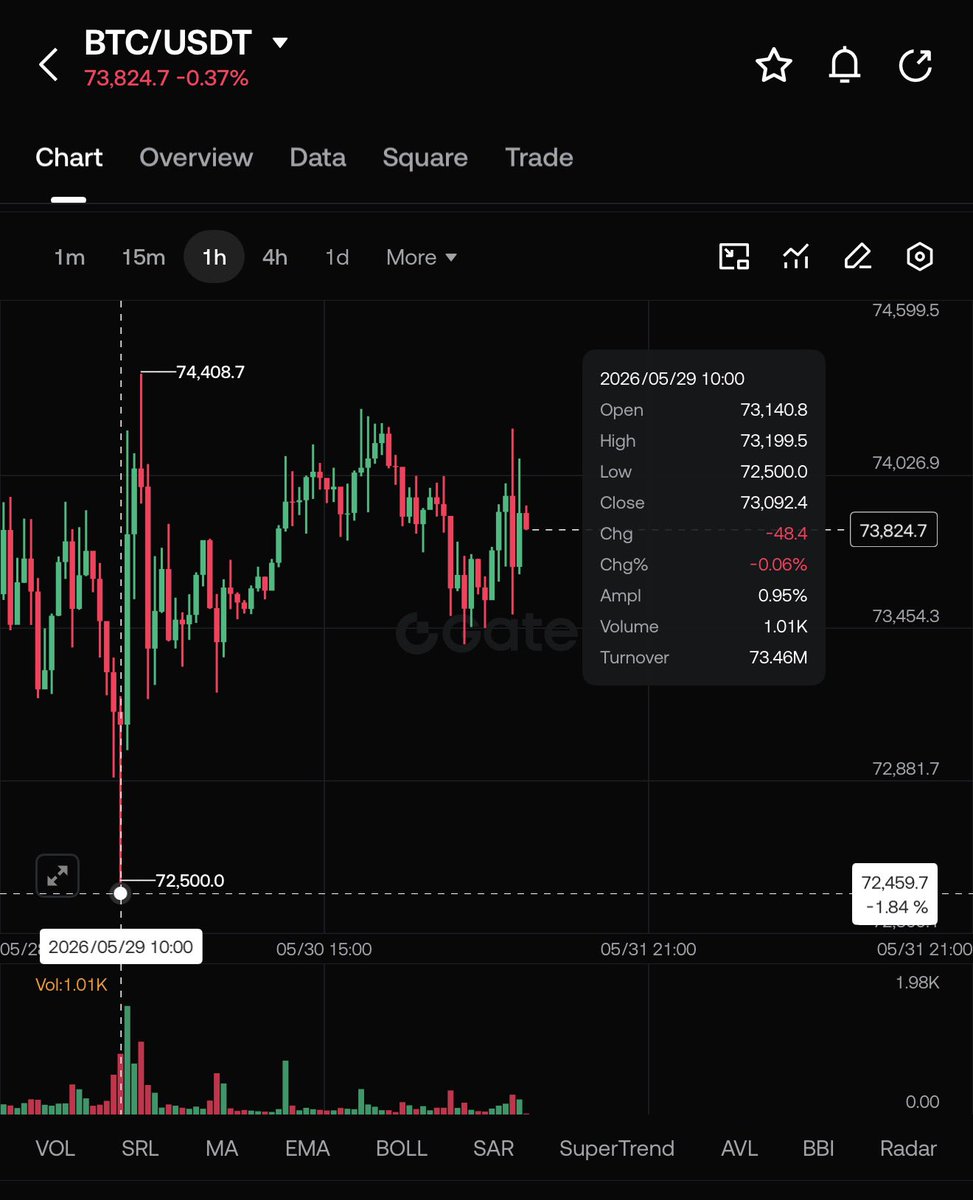Open price alert bell icon
The height and width of the screenshot is (1200, 973).
coord(845,65)
